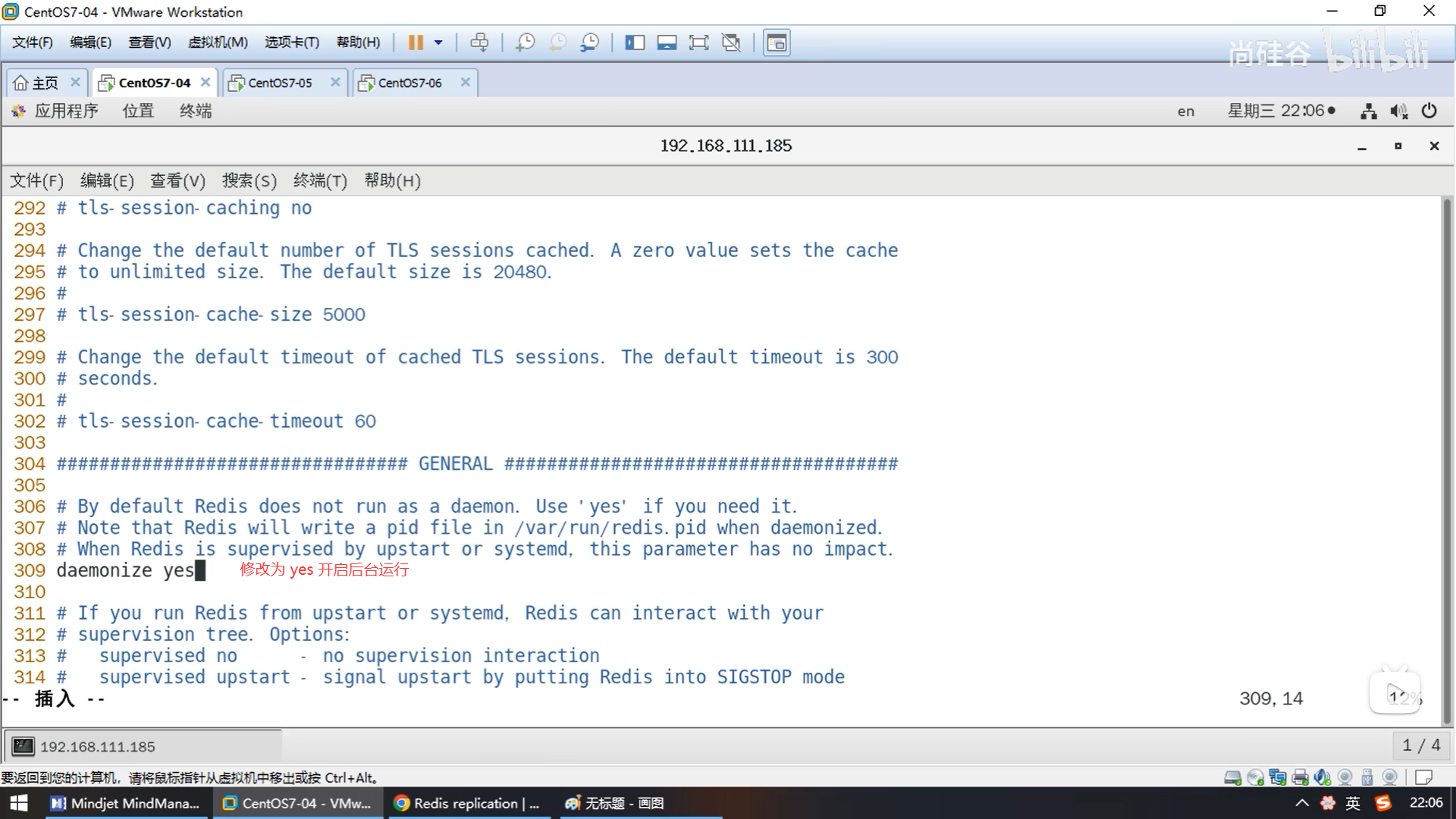The image size is (1456, 819).
Task: Open the CentOS power menu icon
Action: pyautogui.click(x=1429, y=111)
